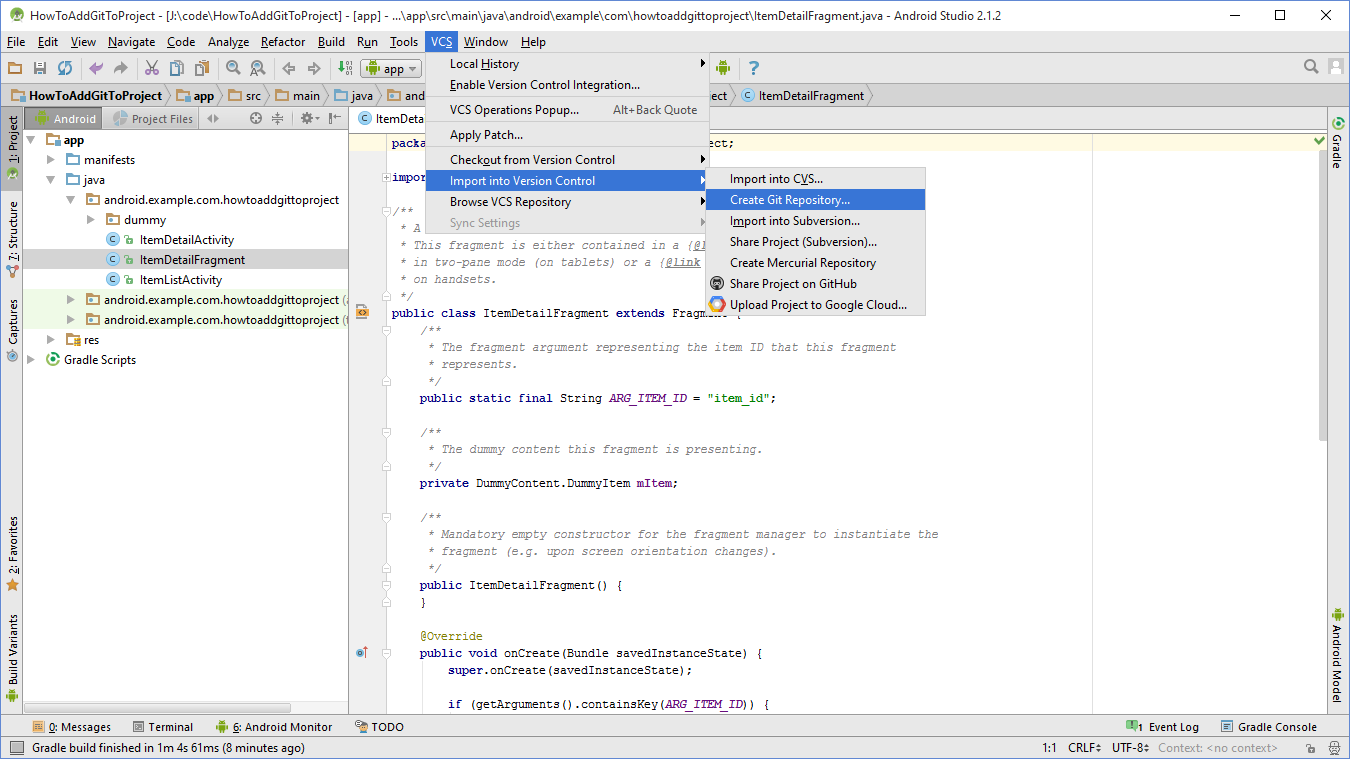1350x759 pixels.
Task: Collapse the java folder node
Action: (x=52, y=180)
